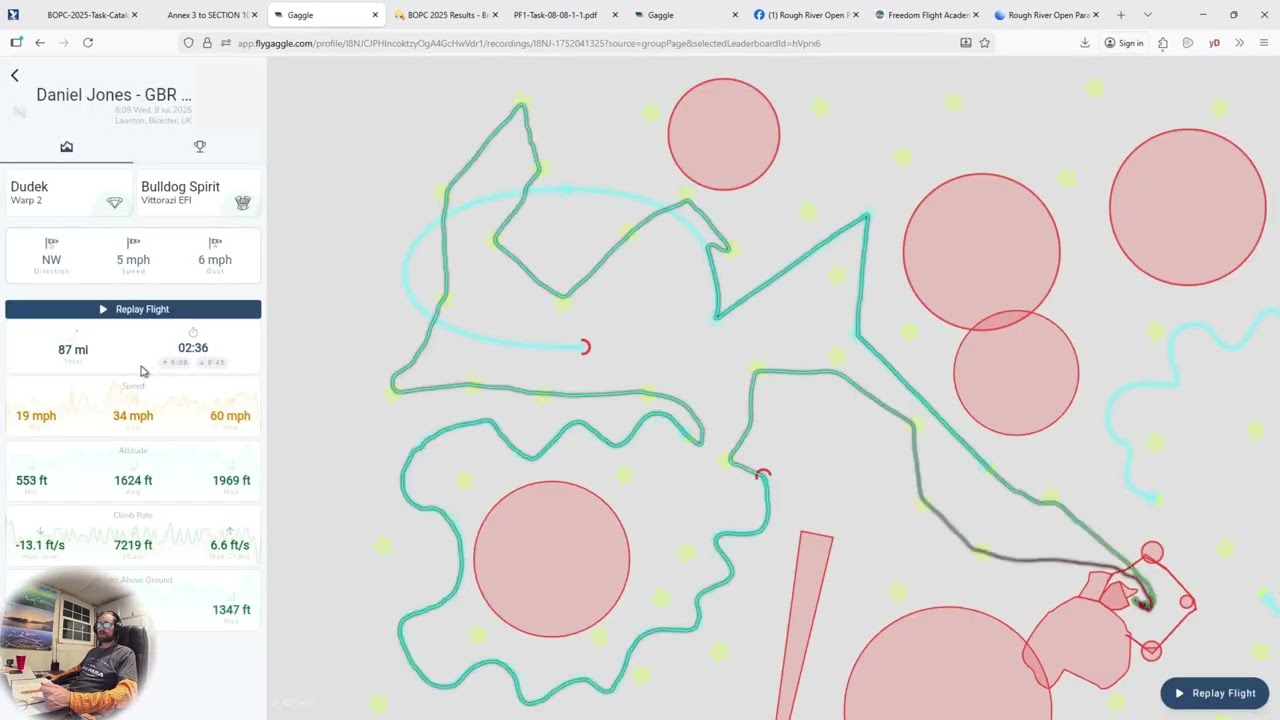Reload the current page
Image resolution: width=1280 pixels, height=720 pixels.
[x=88, y=43]
